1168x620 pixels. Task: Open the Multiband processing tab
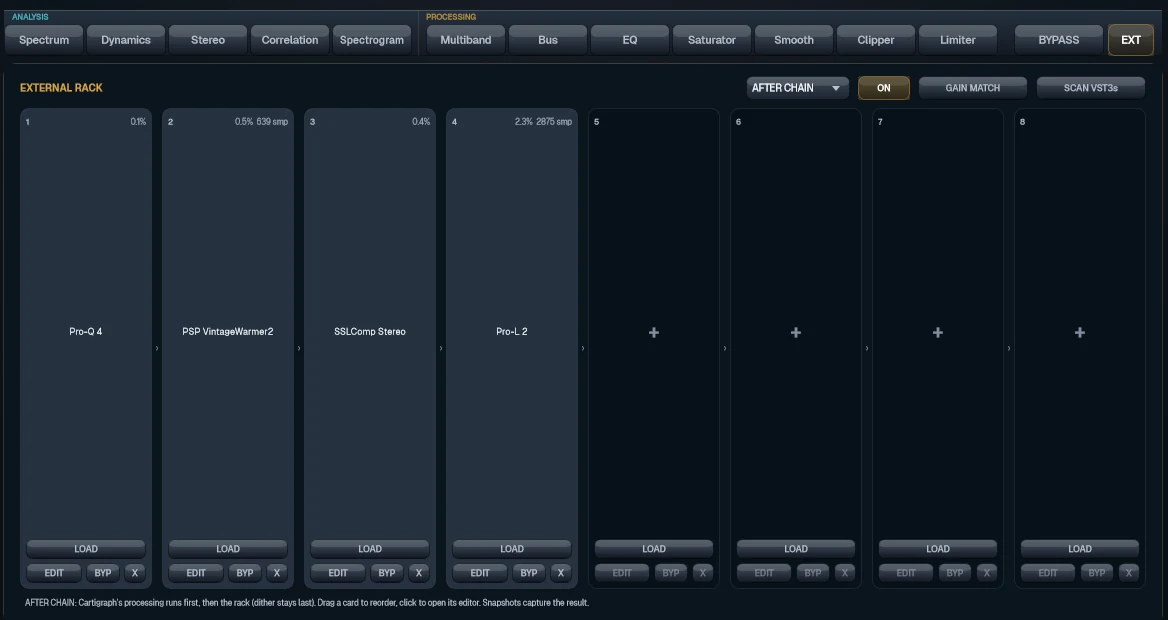[x=466, y=40]
